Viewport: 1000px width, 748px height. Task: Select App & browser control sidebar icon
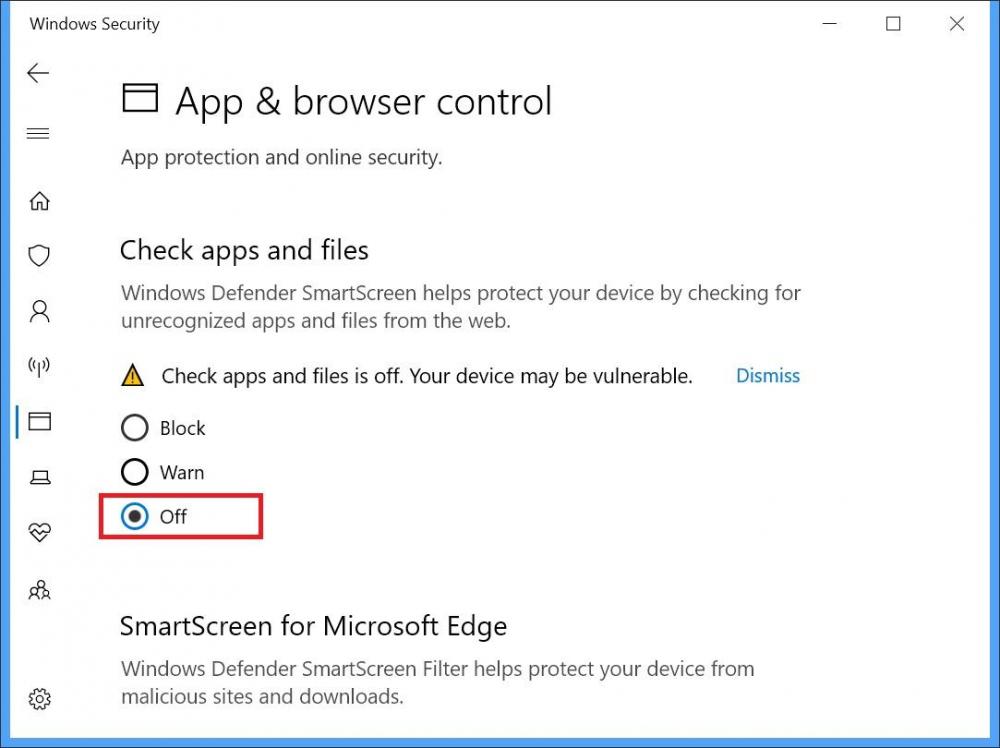tap(40, 422)
